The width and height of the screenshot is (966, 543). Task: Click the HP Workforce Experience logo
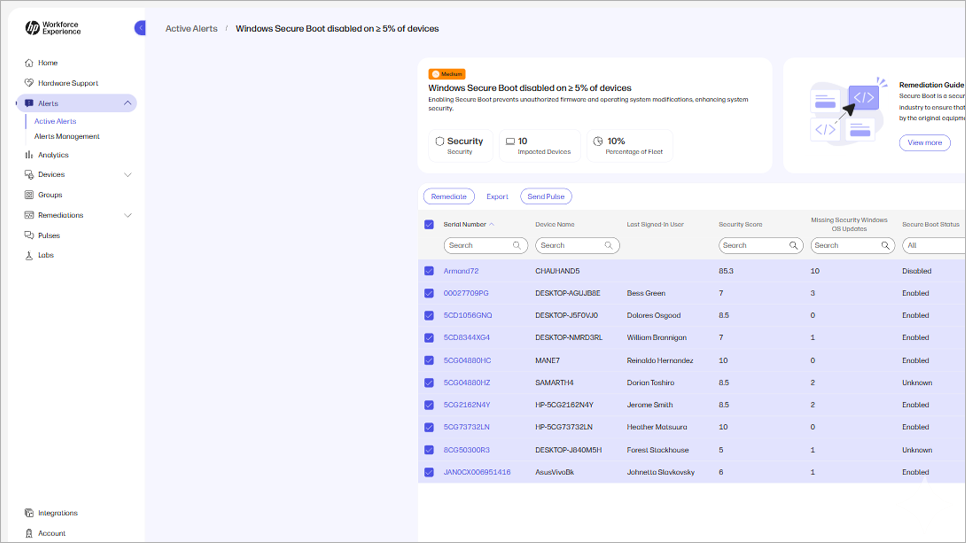click(53, 28)
